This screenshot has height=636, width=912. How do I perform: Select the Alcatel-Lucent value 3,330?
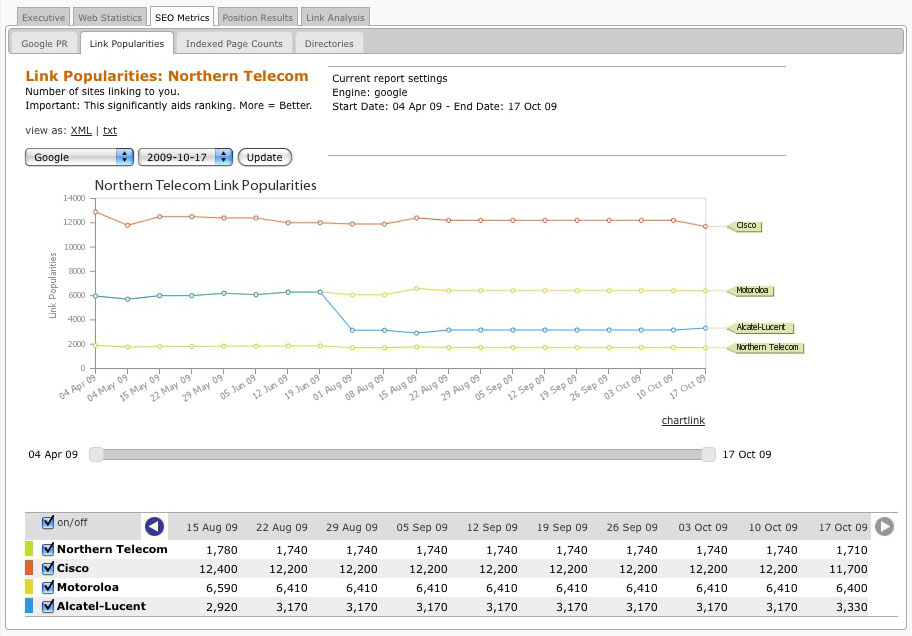[852, 607]
